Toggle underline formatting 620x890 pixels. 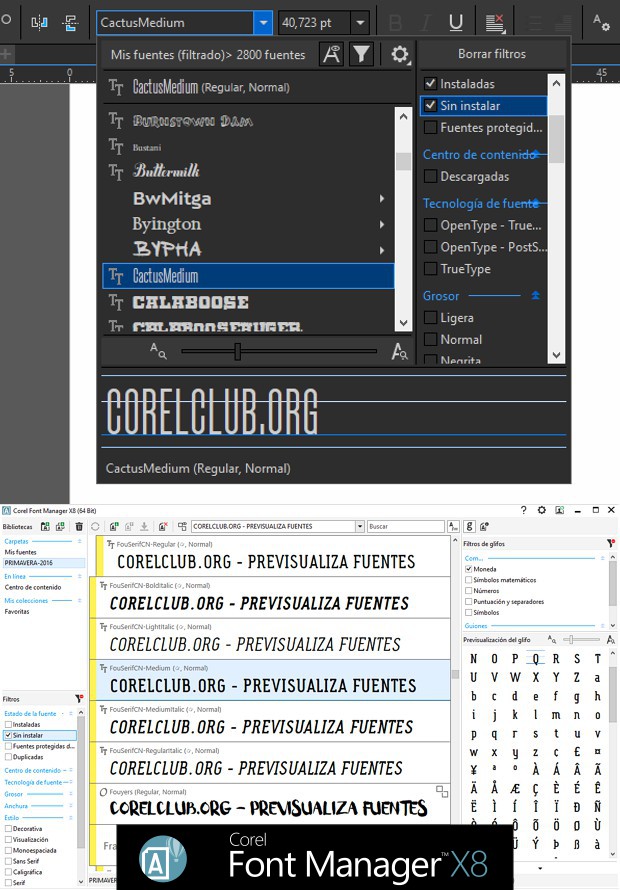pos(455,23)
